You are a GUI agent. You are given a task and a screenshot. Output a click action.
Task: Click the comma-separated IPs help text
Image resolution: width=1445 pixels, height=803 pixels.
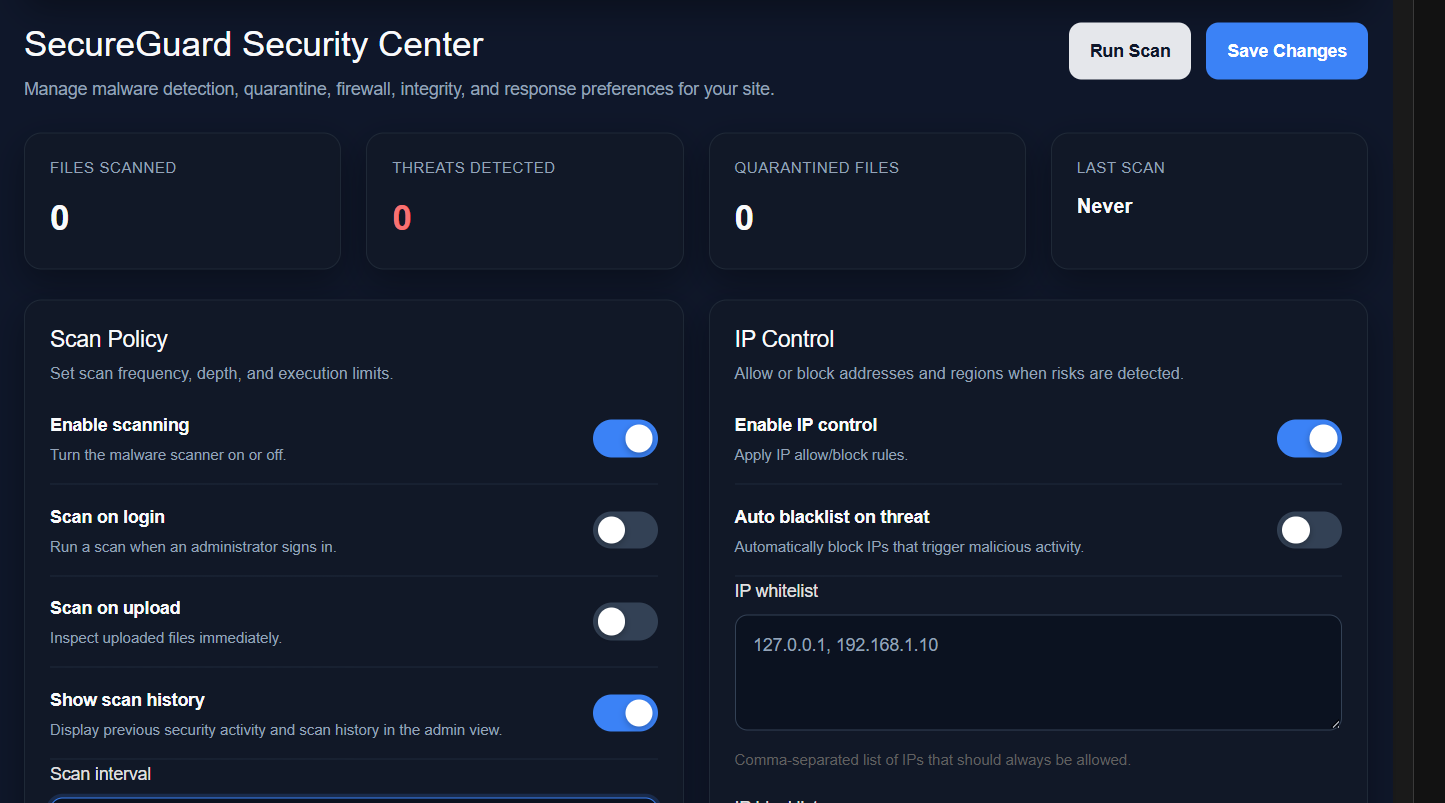coord(932,760)
